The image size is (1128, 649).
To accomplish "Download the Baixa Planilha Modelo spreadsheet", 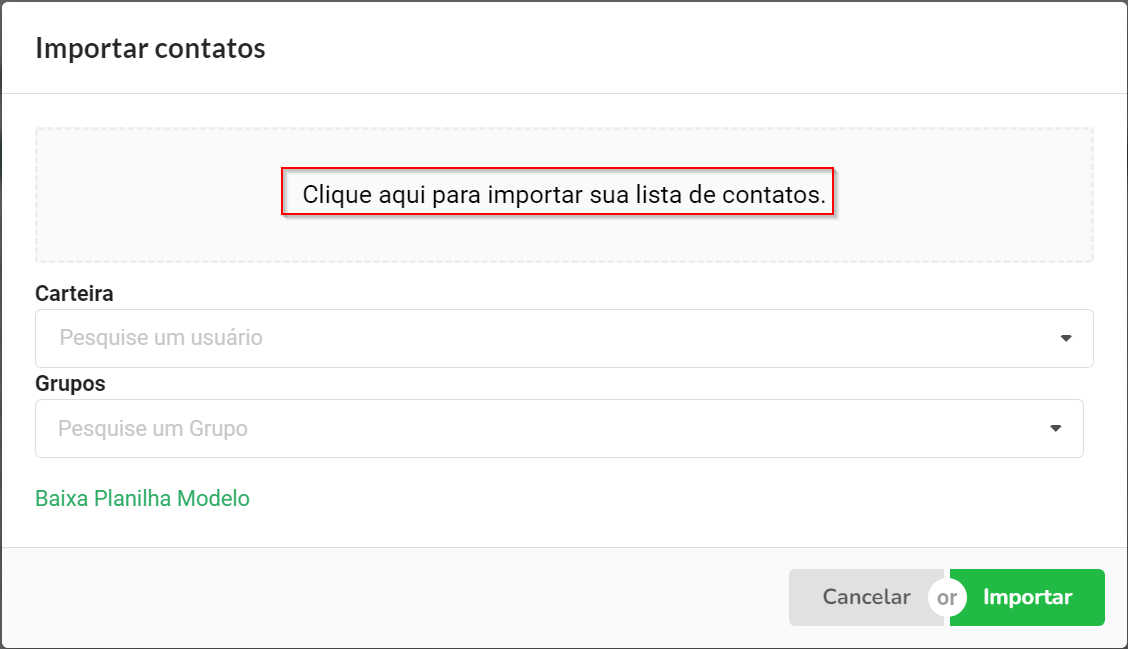I will [x=142, y=499].
